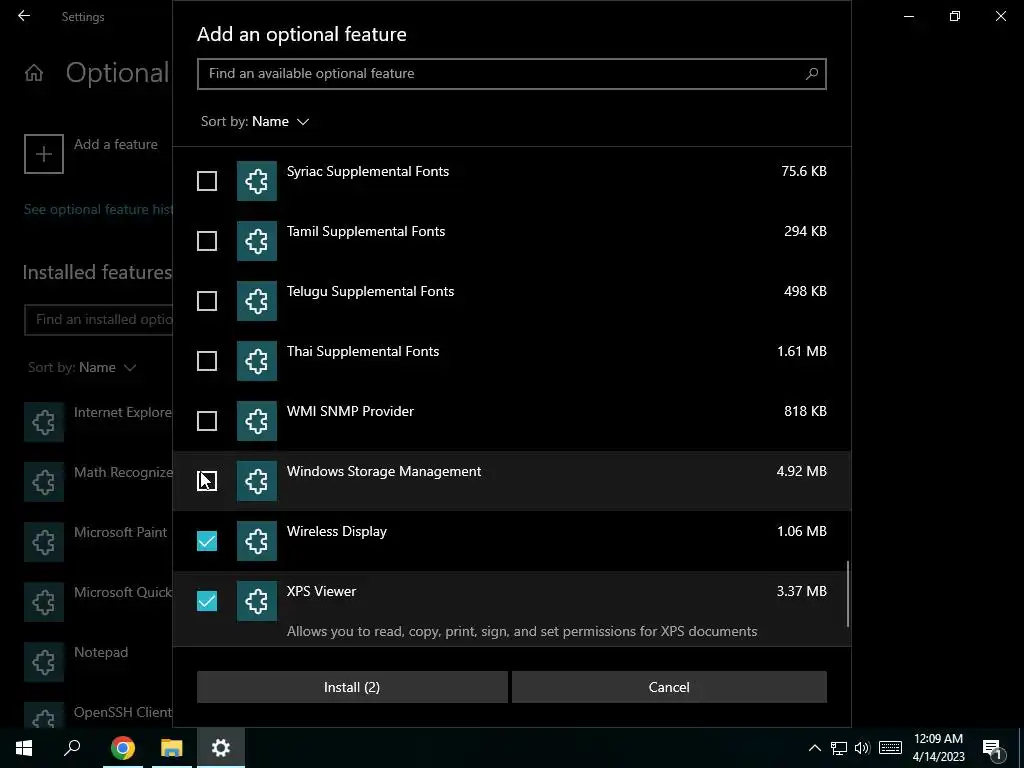This screenshot has width=1024, height=768.
Task: Tick the Telugu Supplemental Fonts checkbox
Action: [x=207, y=301]
